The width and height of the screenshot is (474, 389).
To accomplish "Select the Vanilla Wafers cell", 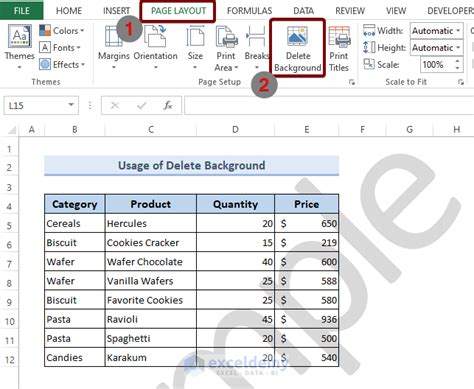I will coord(151,281).
